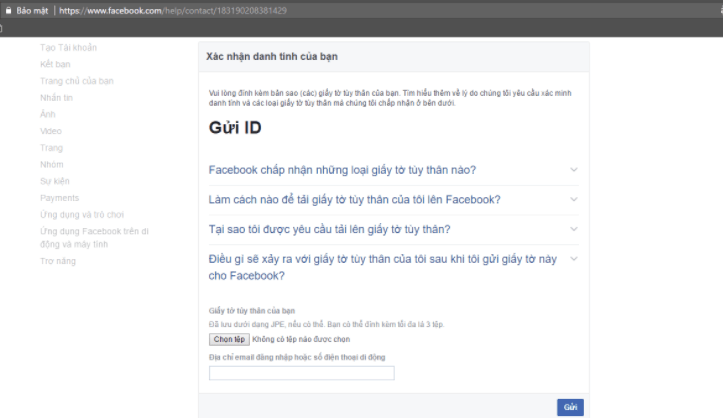Click chevron beside how to upload ID question
The width and height of the screenshot is (723, 418).
pyautogui.click(x=574, y=199)
